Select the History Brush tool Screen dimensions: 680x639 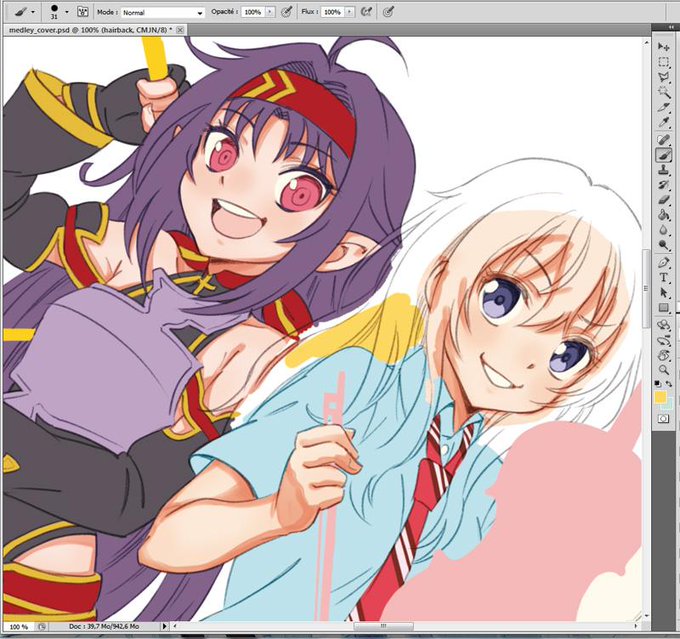[x=664, y=185]
